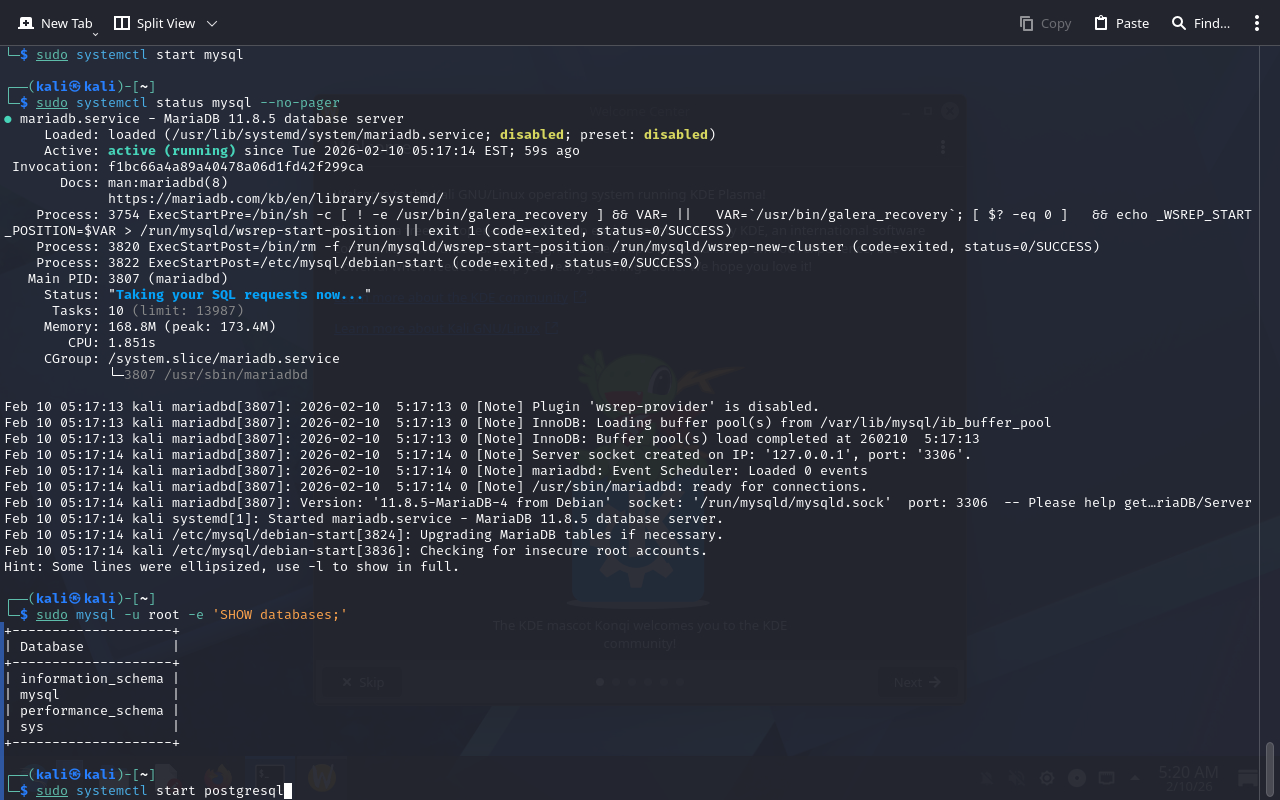The image size is (1280, 800).
Task: Open the Find search bar
Action: (1201, 23)
